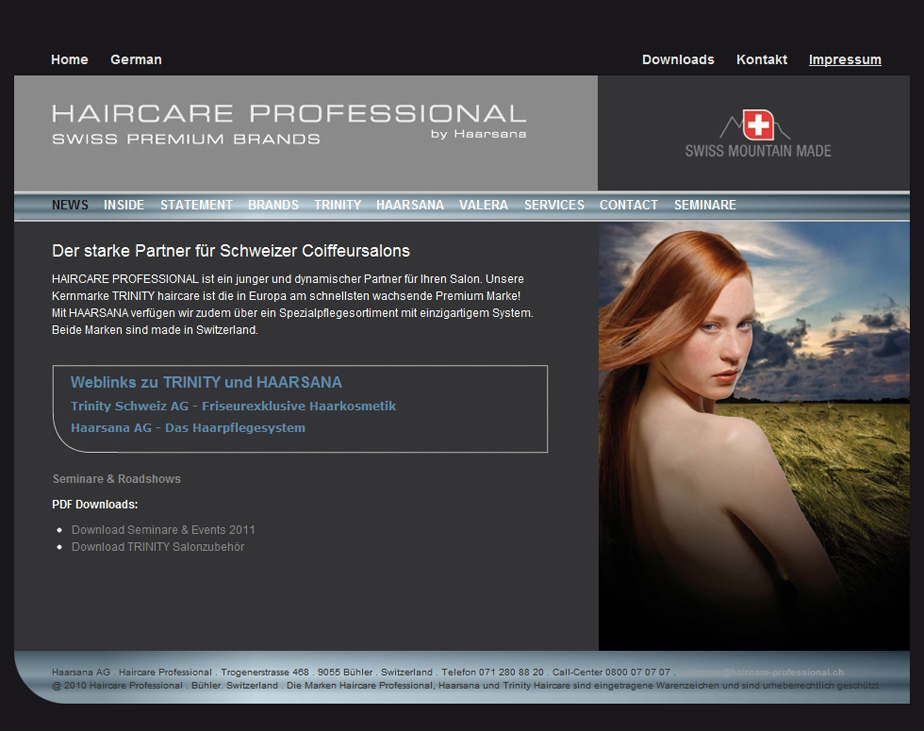Image resolution: width=924 pixels, height=731 pixels.
Task: Go to the HAARSANA navigation item
Action: 410,205
